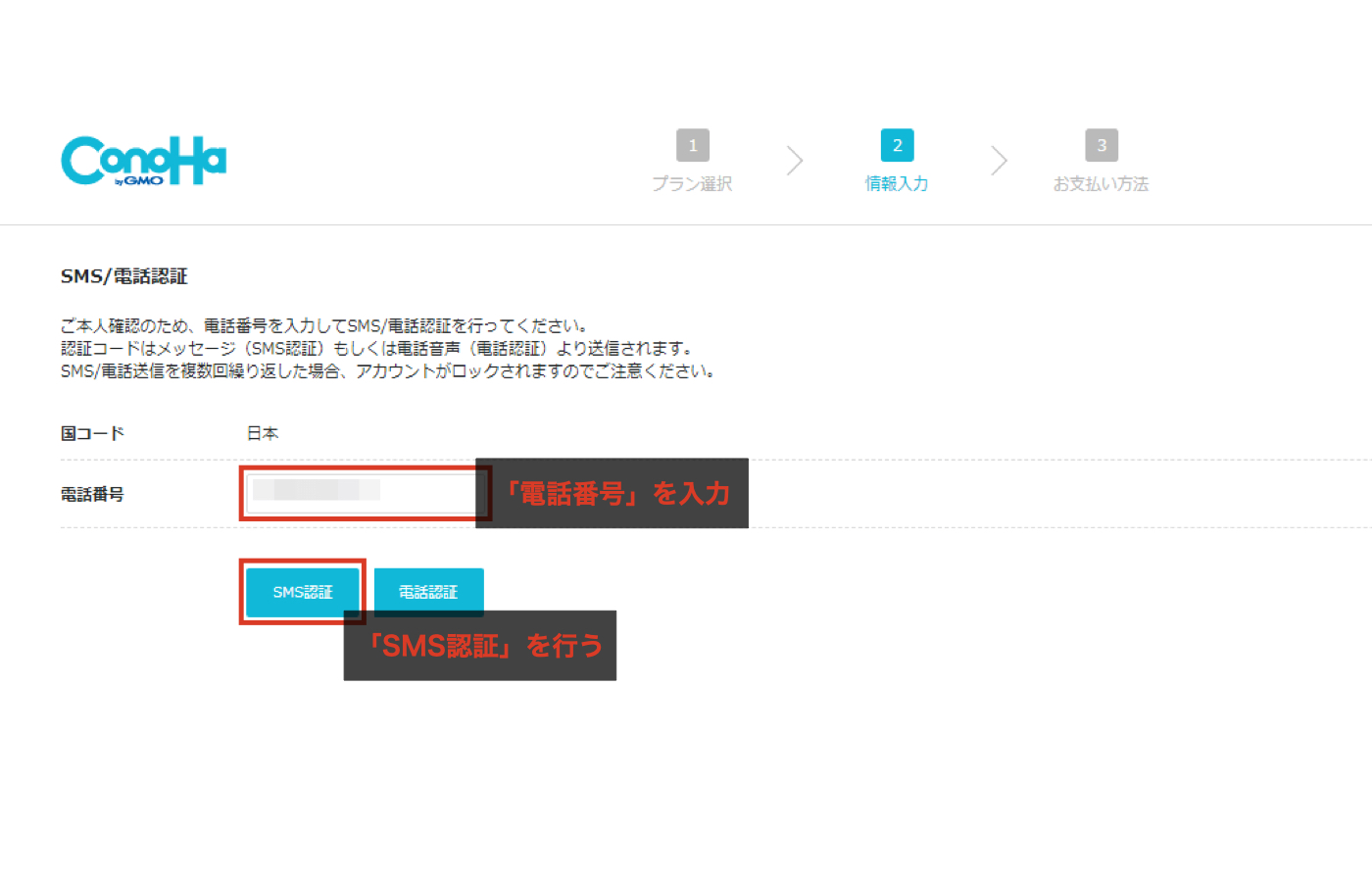
Task: Select the お支払い方法 step label
Action: coord(1101,184)
